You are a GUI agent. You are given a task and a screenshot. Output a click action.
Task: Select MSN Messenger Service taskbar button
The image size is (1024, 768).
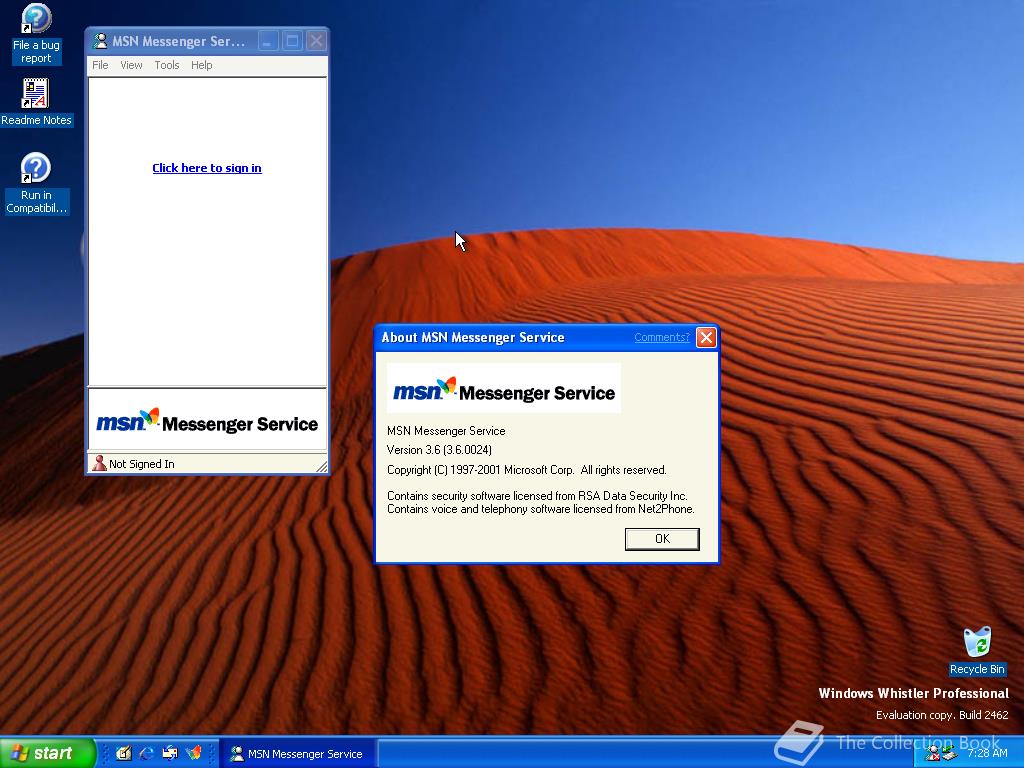(297, 754)
